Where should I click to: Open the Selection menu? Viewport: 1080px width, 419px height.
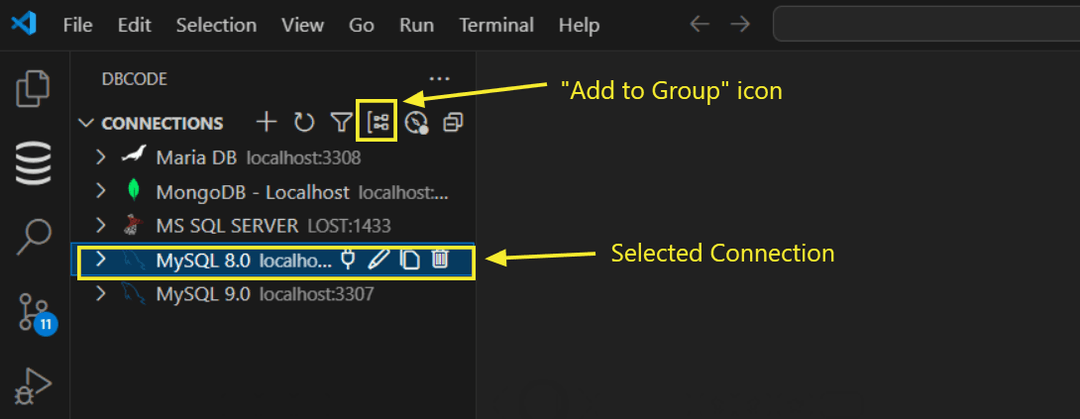coord(216,25)
